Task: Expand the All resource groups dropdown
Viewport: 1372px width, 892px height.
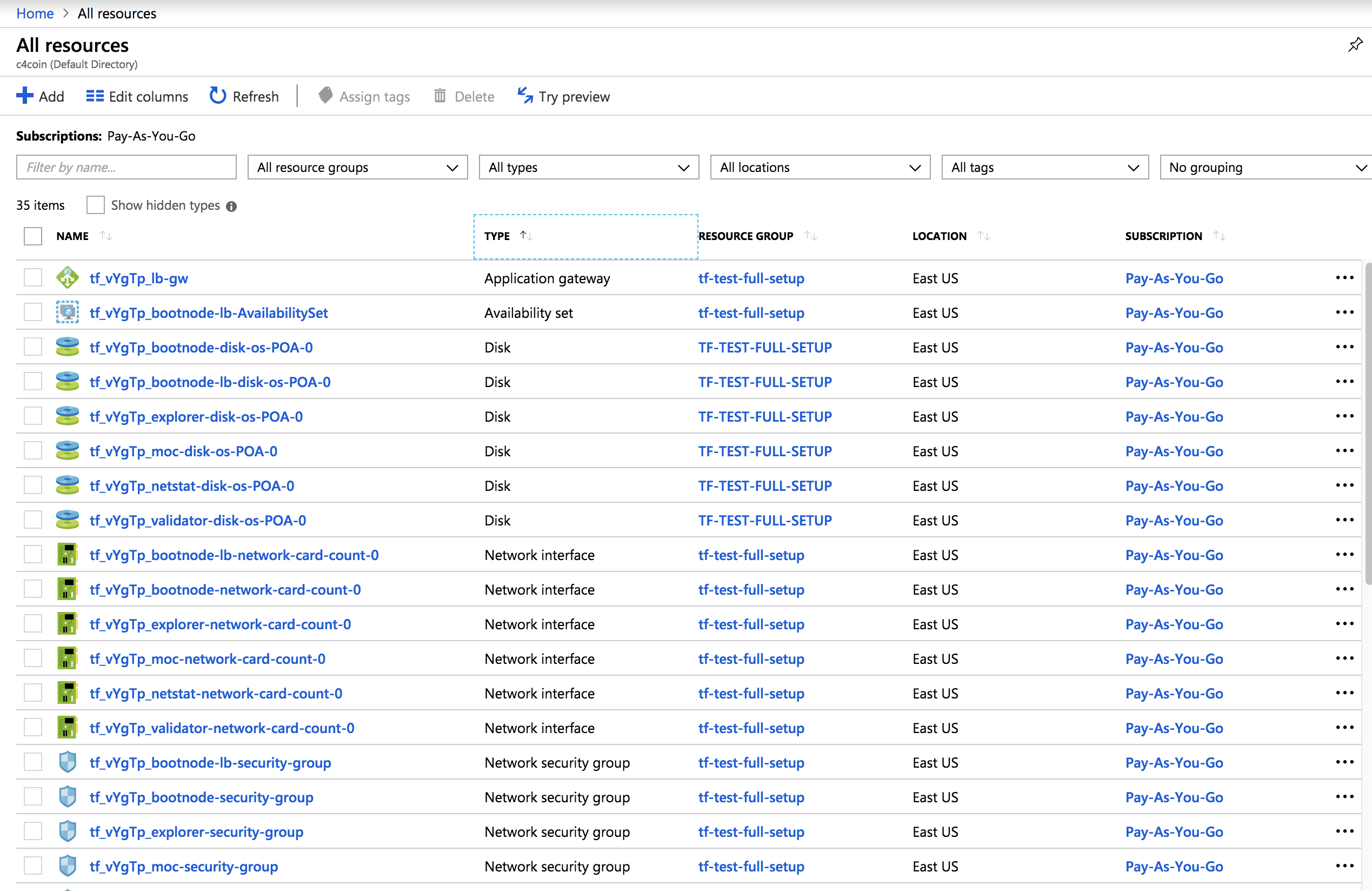Action: (357, 167)
